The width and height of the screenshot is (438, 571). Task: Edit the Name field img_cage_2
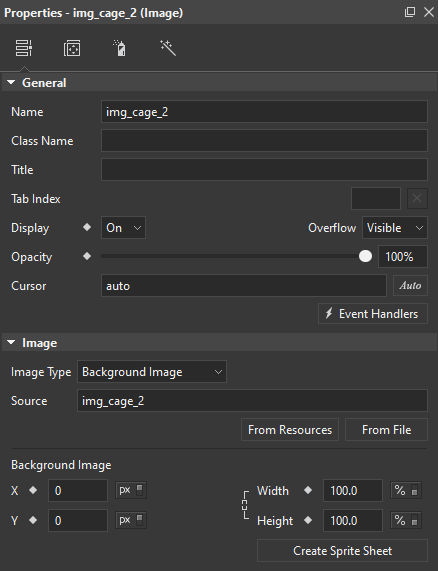(264, 112)
